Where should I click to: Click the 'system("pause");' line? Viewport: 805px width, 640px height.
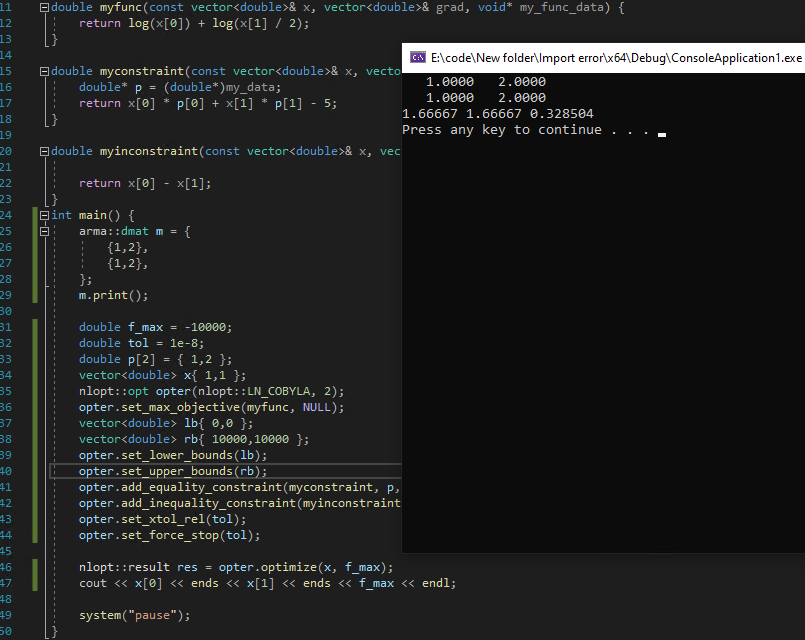(x=135, y=615)
